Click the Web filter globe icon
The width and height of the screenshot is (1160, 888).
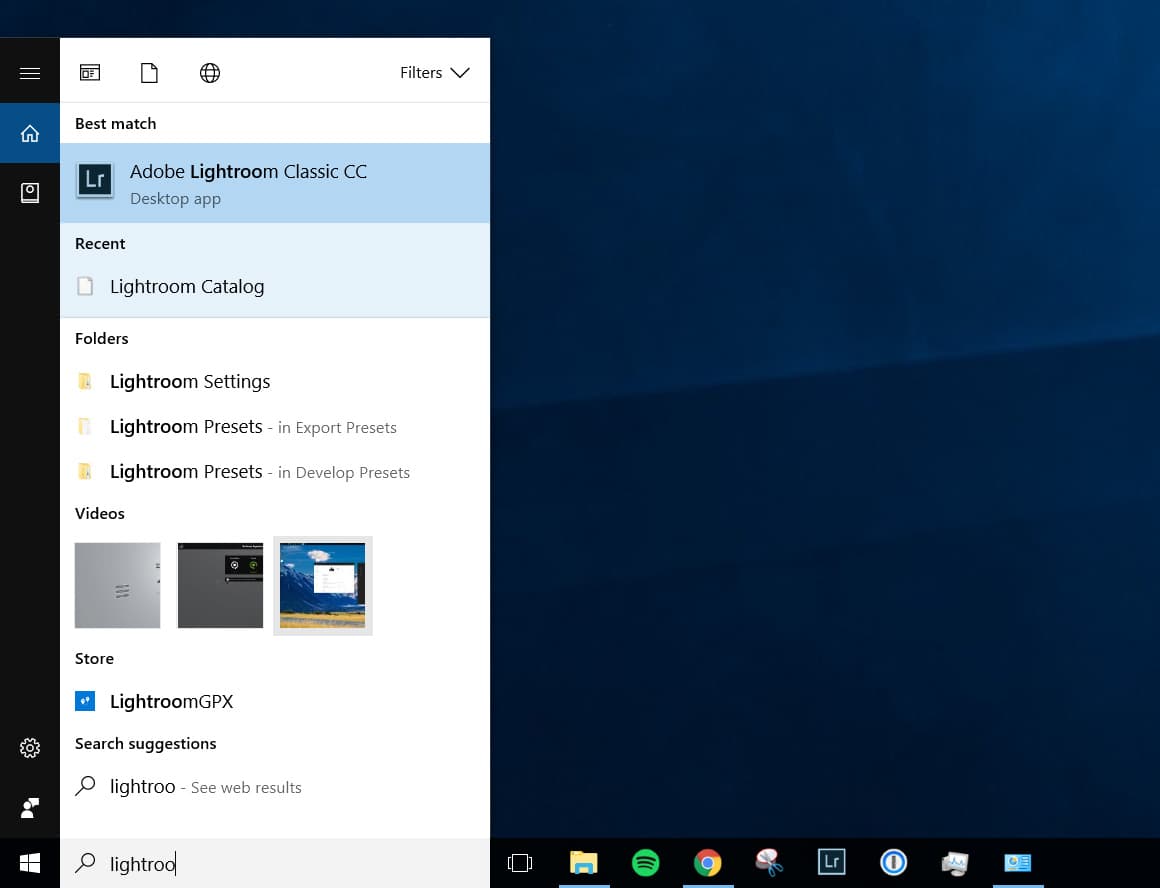click(210, 73)
